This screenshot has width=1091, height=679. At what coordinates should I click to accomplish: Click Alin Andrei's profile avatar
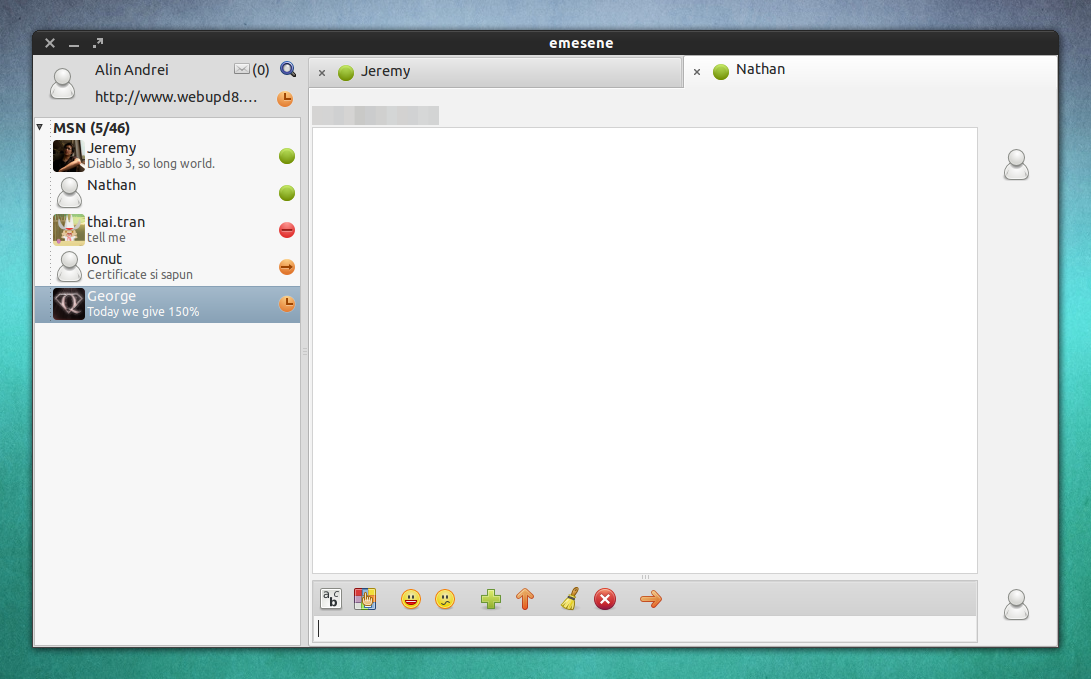point(63,83)
